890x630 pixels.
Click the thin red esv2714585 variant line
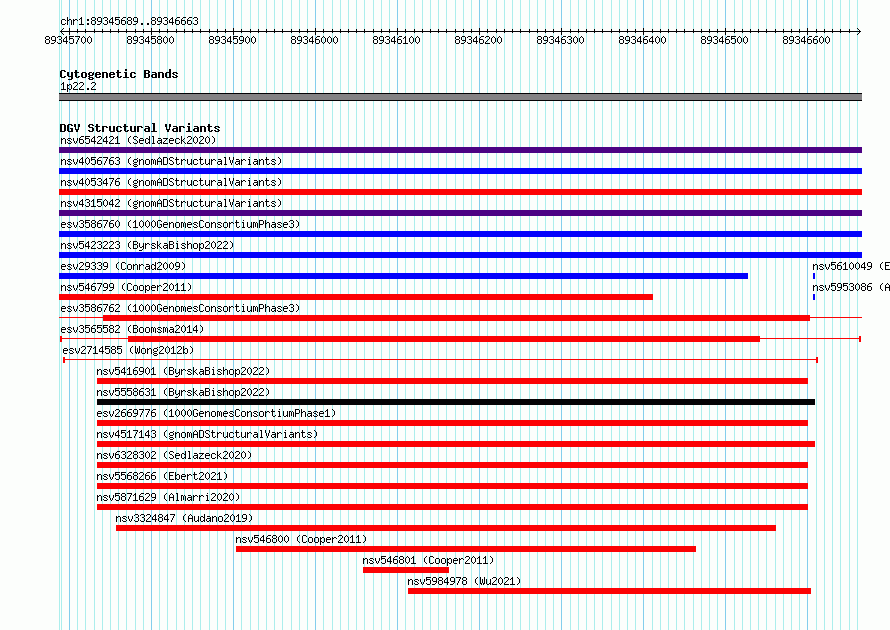[x=440, y=360]
